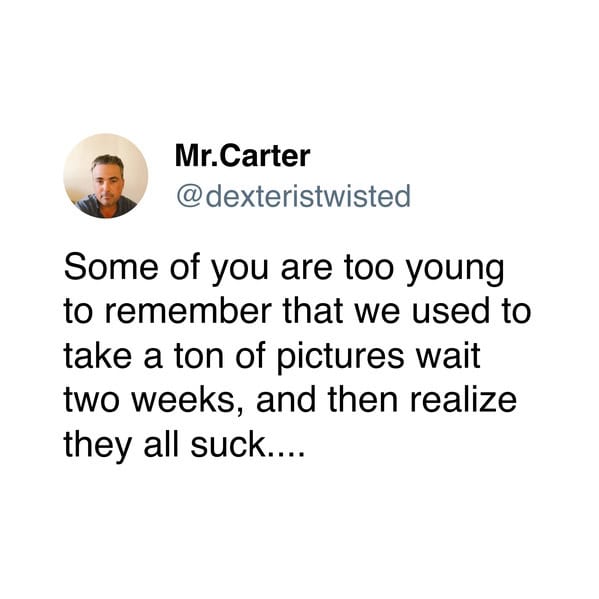
Task: Click the final line "they all suck...."
Action: [185, 445]
